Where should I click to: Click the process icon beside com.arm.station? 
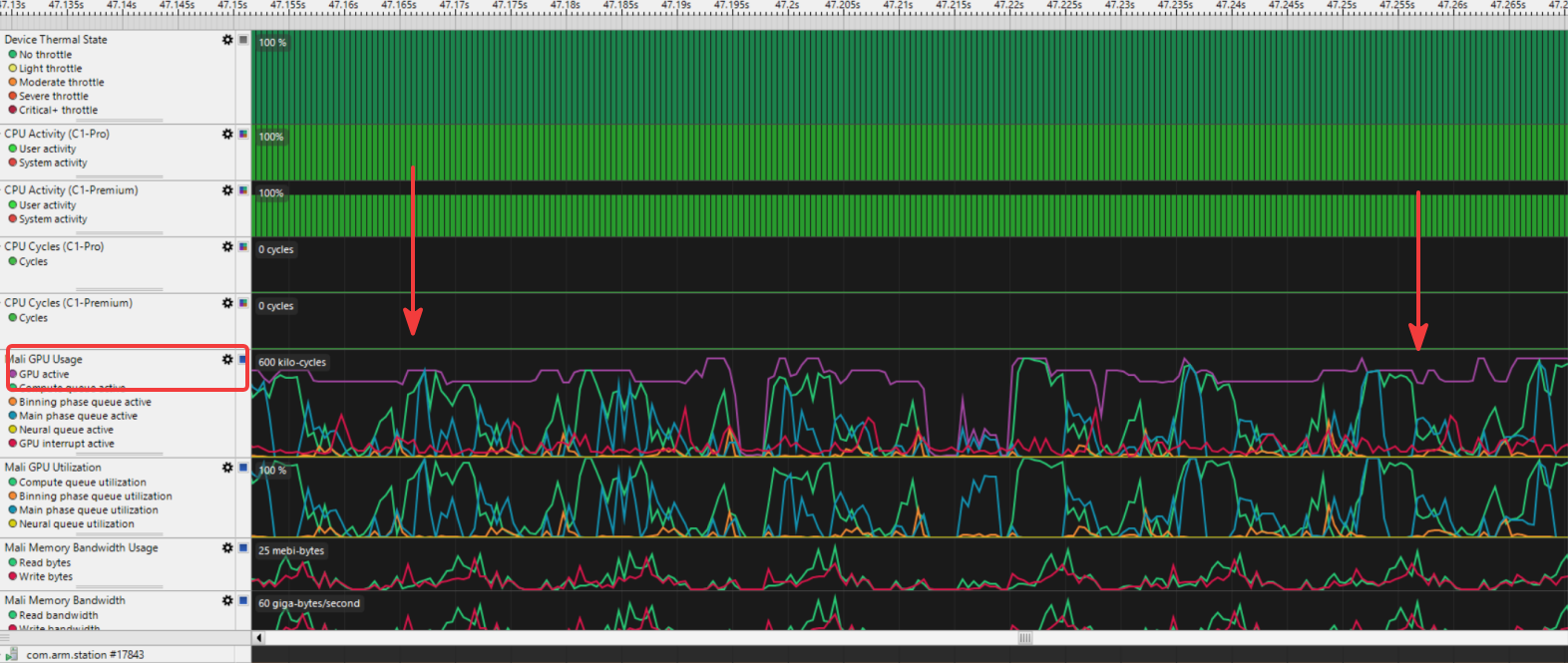13,655
